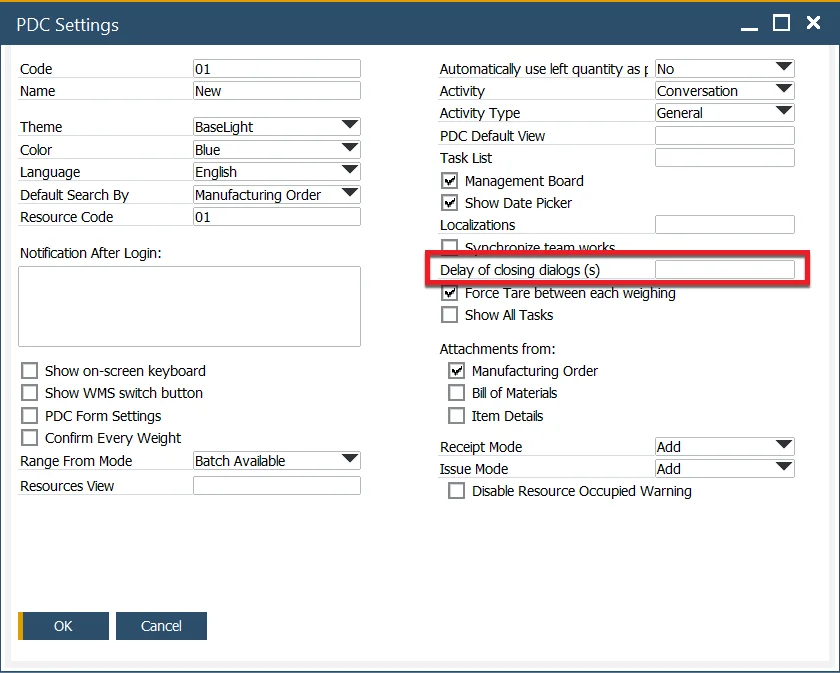This screenshot has height=673, width=840.
Task: Click the Notification After Login text area
Action: [x=190, y=306]
